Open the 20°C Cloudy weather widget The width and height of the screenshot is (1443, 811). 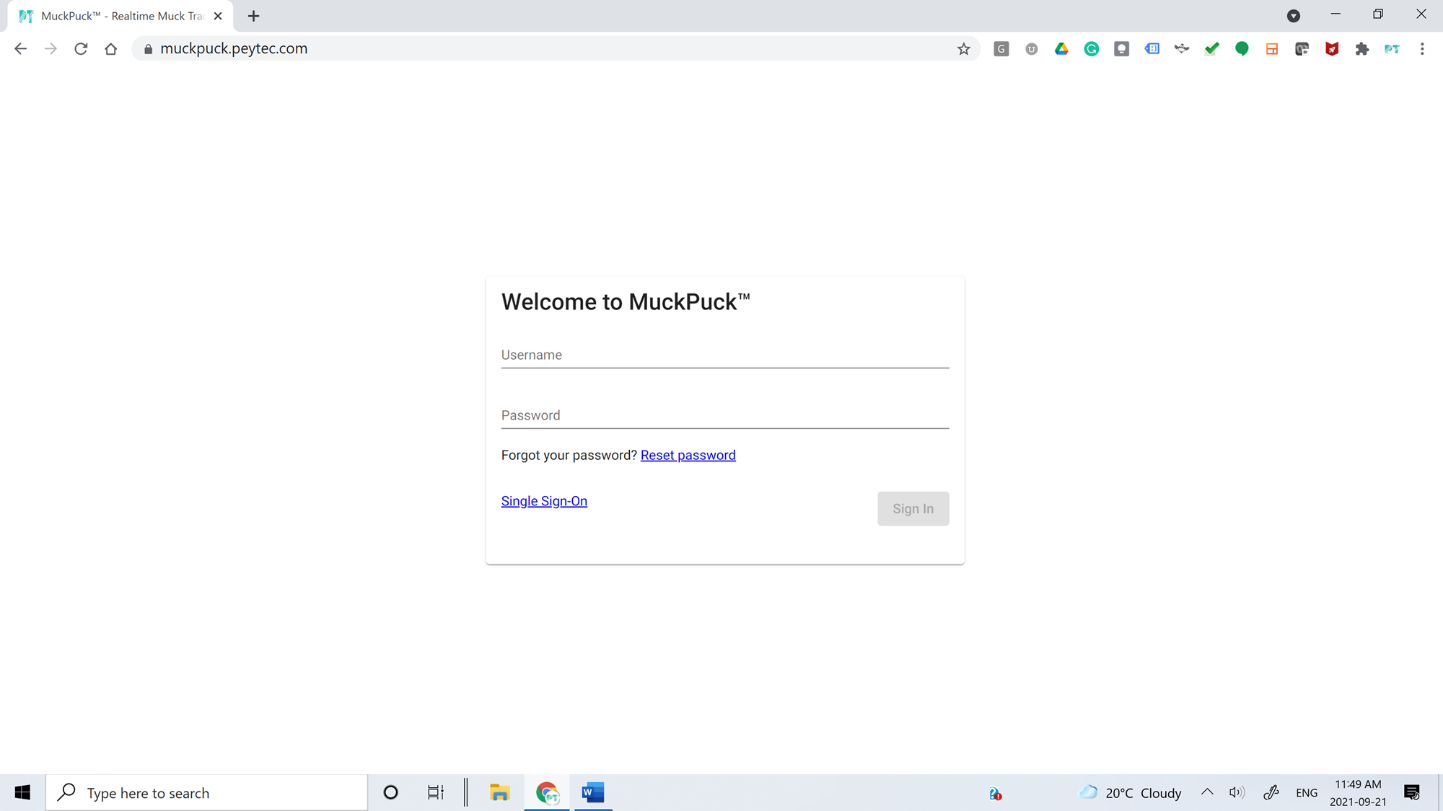click(1130, 793)
